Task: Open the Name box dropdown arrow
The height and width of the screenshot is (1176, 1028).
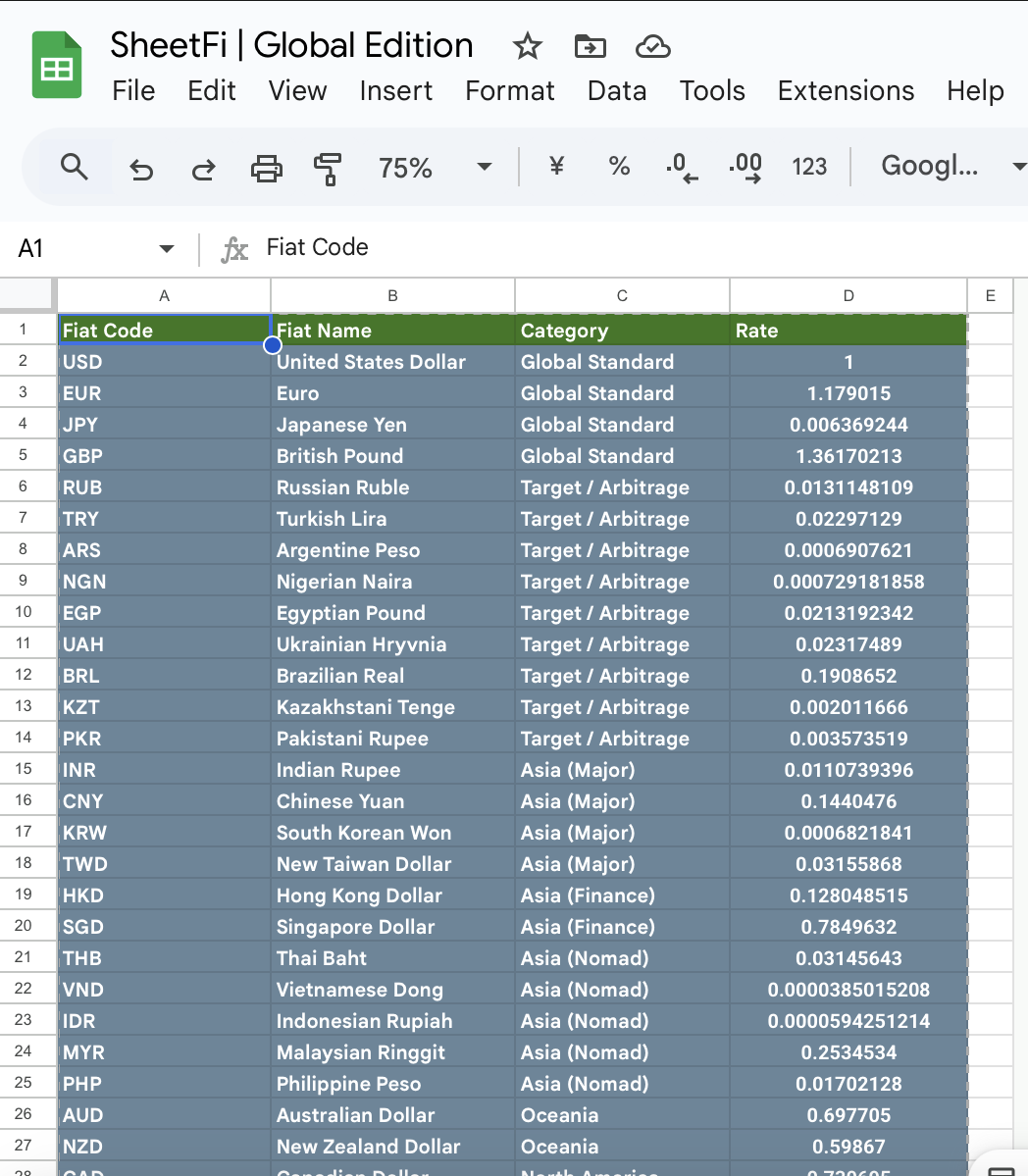Action: point(166,249)
